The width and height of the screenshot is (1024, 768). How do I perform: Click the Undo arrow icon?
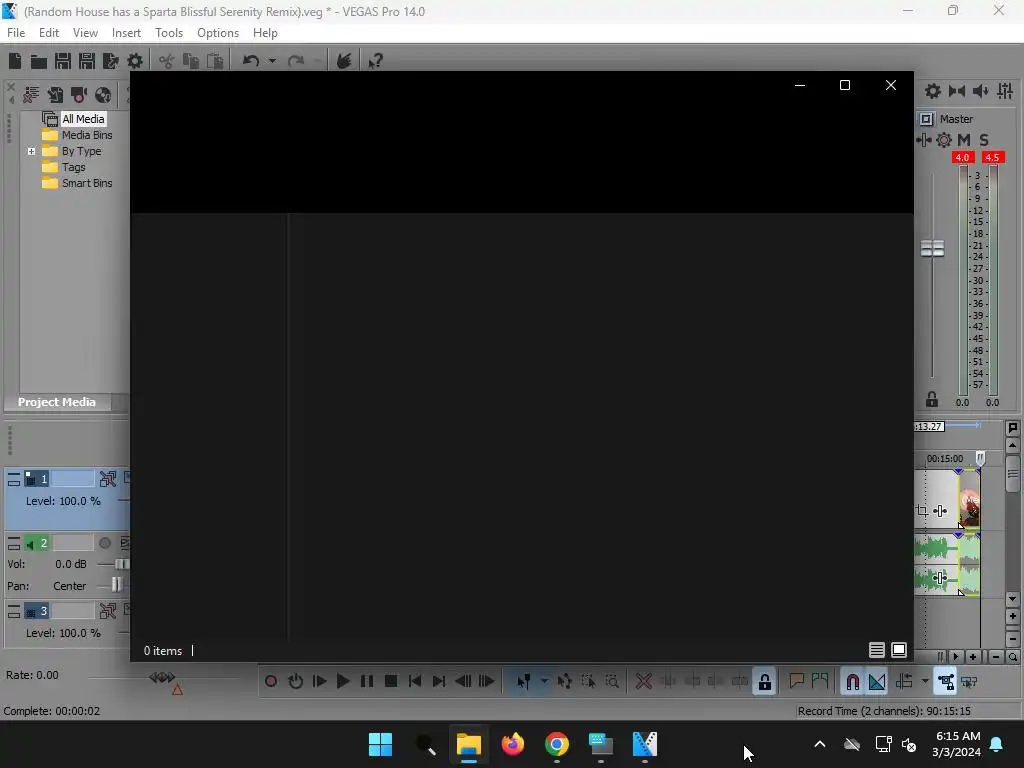coord(251,61)
